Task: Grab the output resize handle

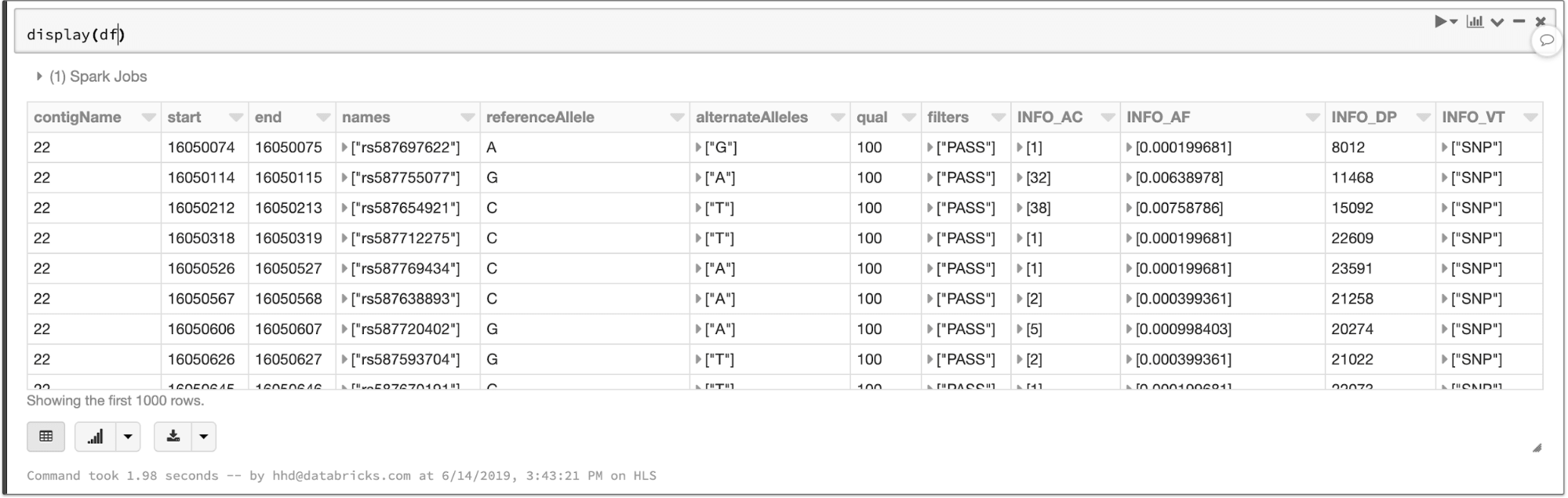Action: point(1537,448)
